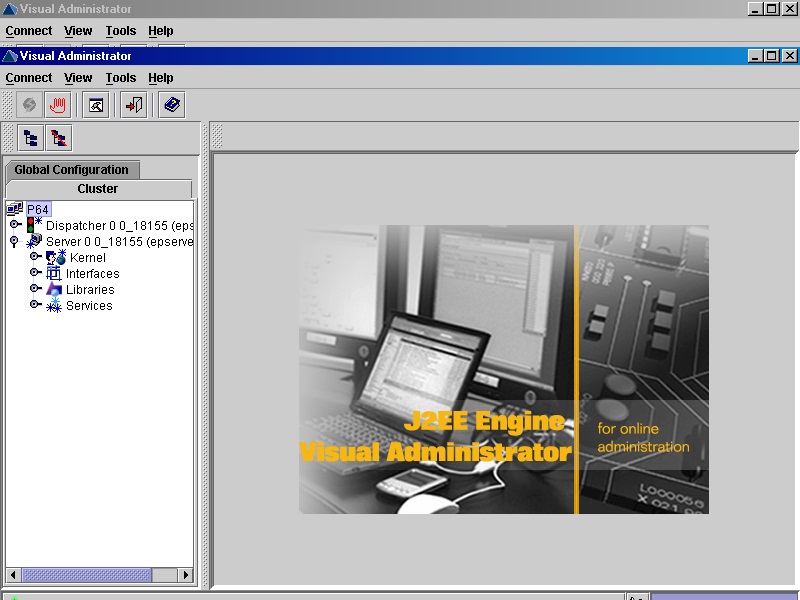Click the tree scrollbar right arrow
The image size is (800, 600).
186,575
